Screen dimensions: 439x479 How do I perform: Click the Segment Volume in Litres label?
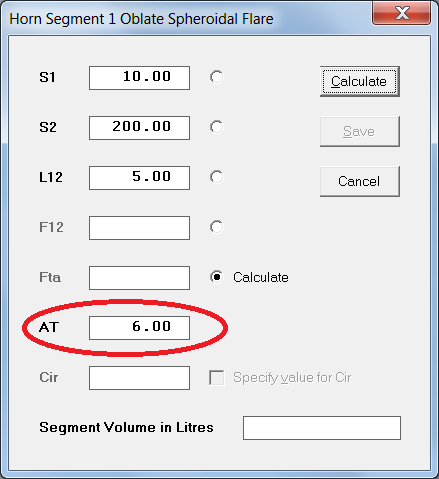tap(126, 427)
